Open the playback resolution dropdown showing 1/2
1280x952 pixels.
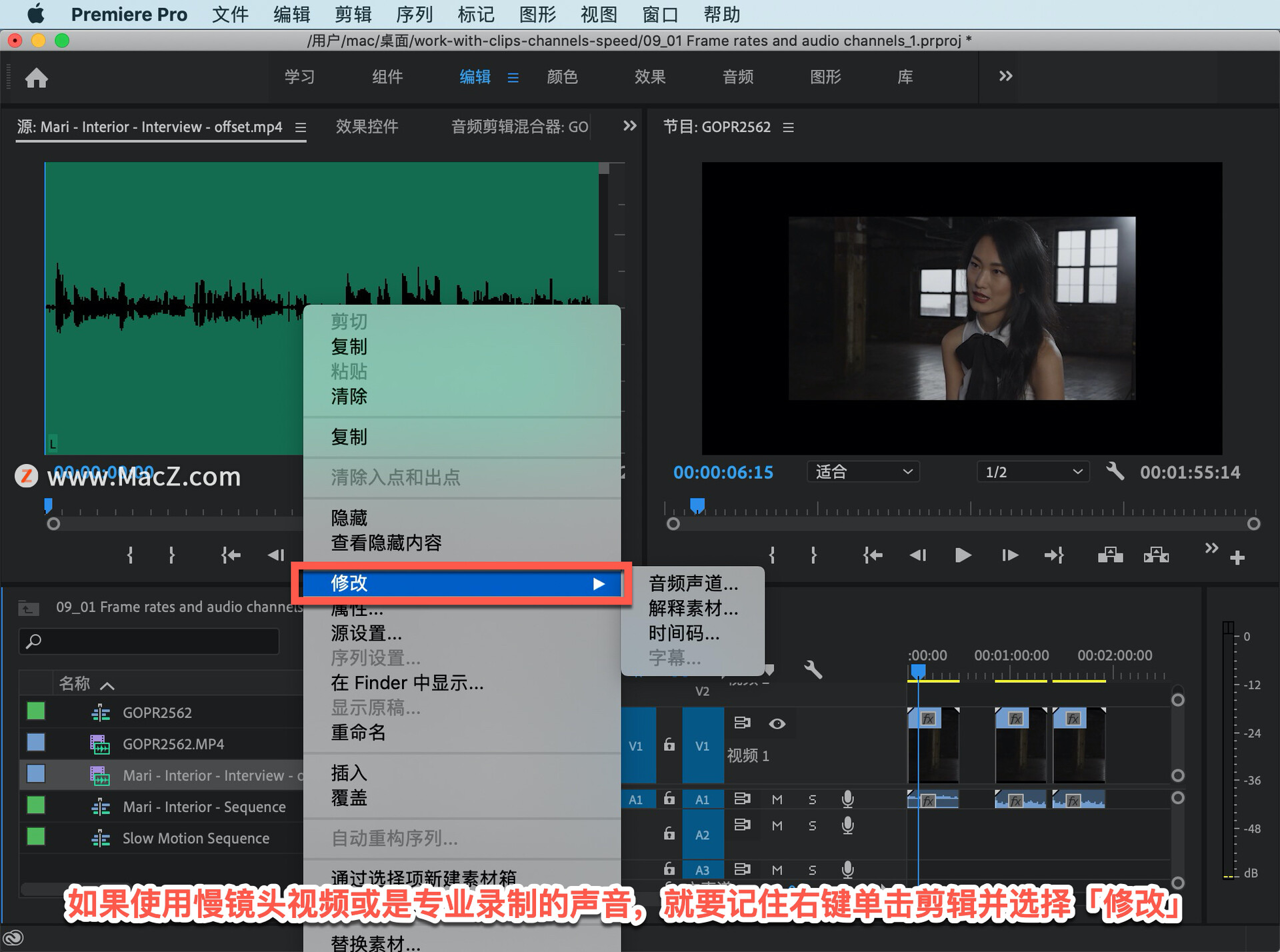pos(1032,472)
